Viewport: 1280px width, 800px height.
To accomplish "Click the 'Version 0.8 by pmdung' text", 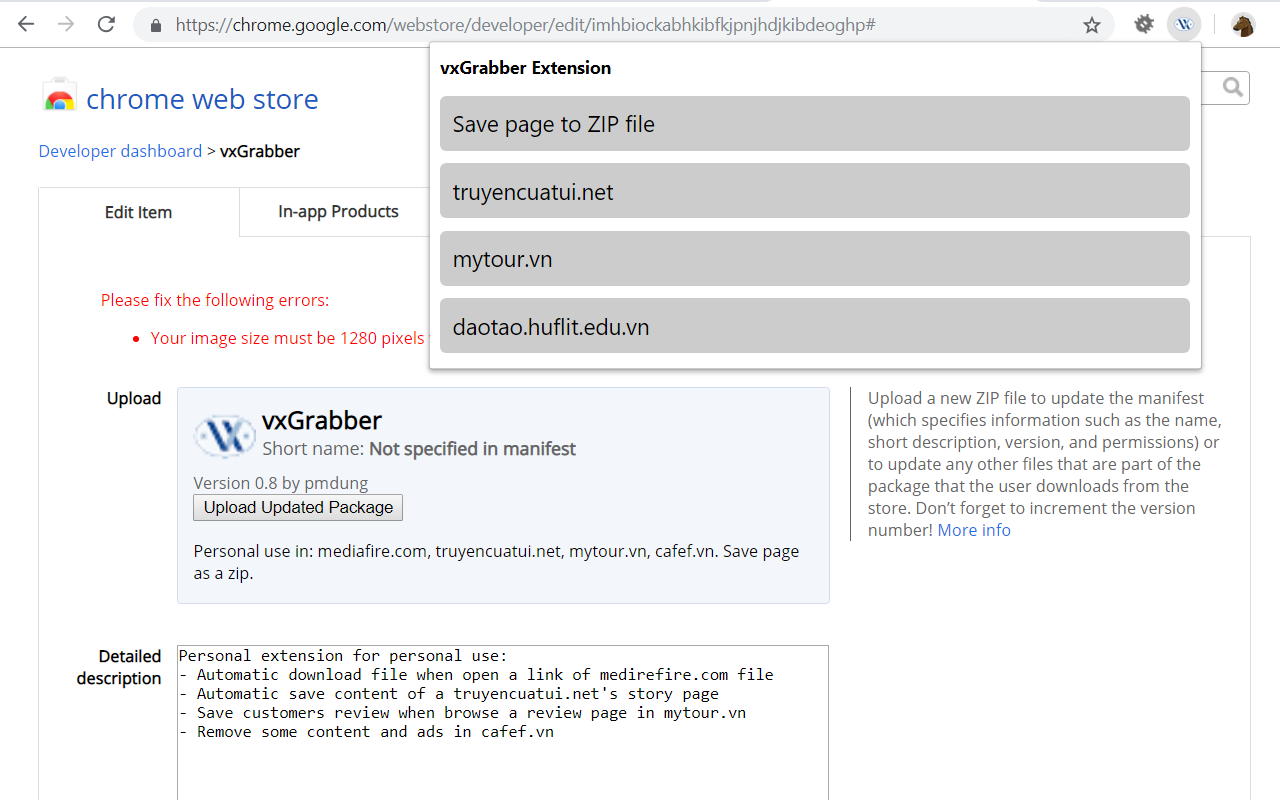I will pyautogui.click(x=281, y=483).
